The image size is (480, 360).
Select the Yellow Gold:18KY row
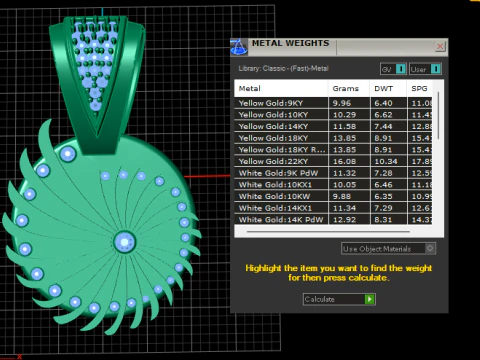pos(333,138)
